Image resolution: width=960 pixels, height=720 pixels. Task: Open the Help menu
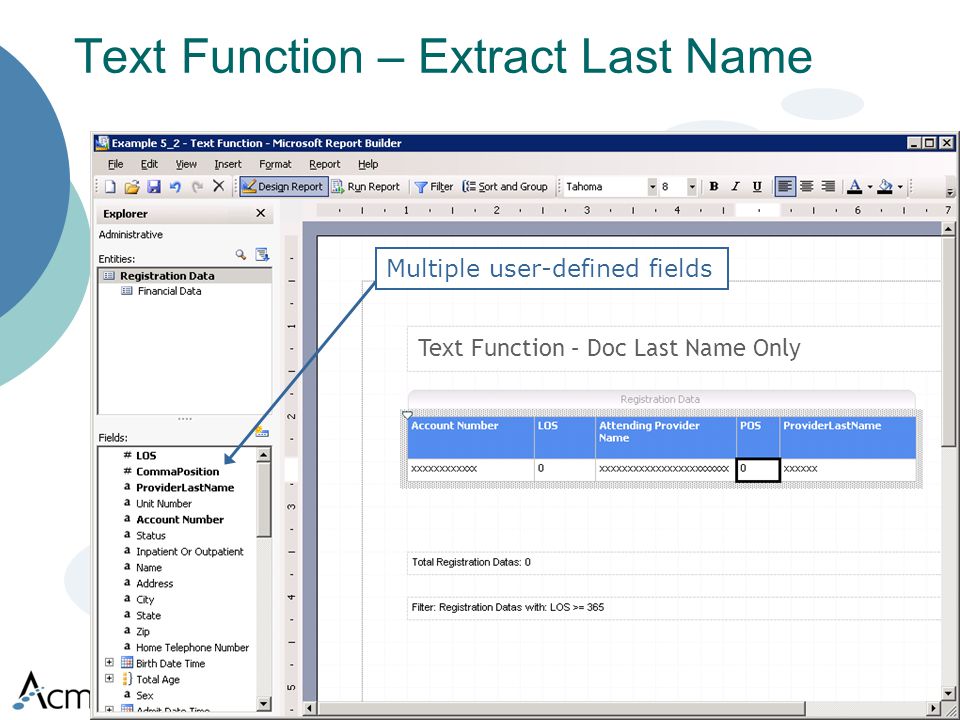tap(368, 164)
